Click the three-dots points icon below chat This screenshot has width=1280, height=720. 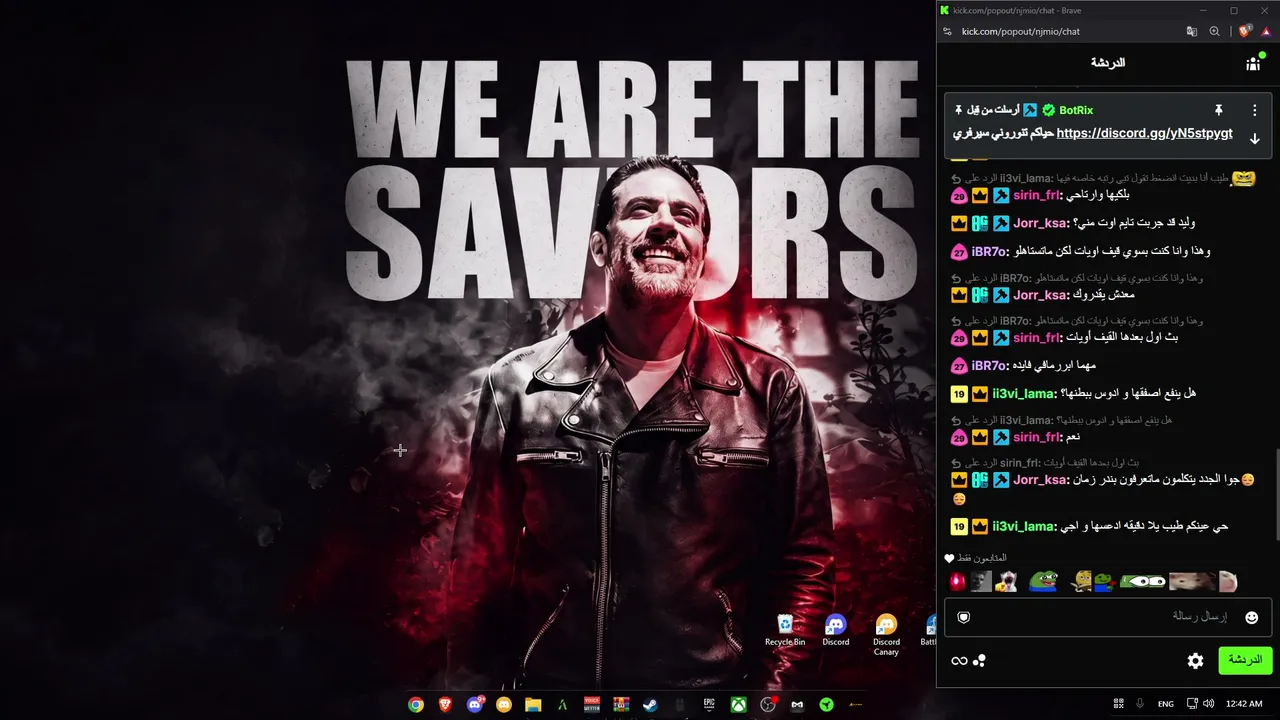(x=980, y=661)
